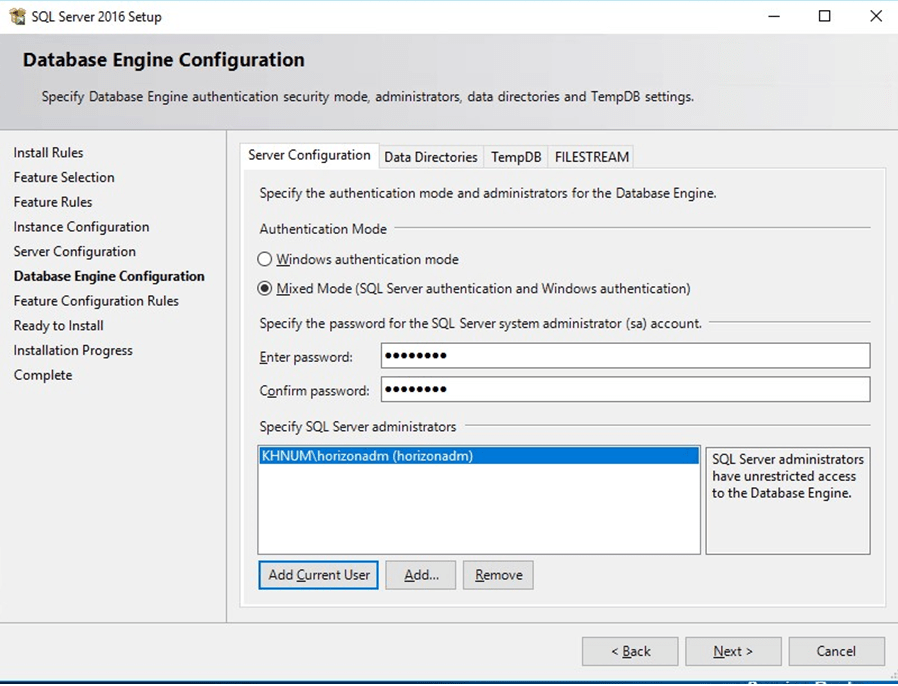
Task: Select the Server Configuration tab
Action: 309,155
